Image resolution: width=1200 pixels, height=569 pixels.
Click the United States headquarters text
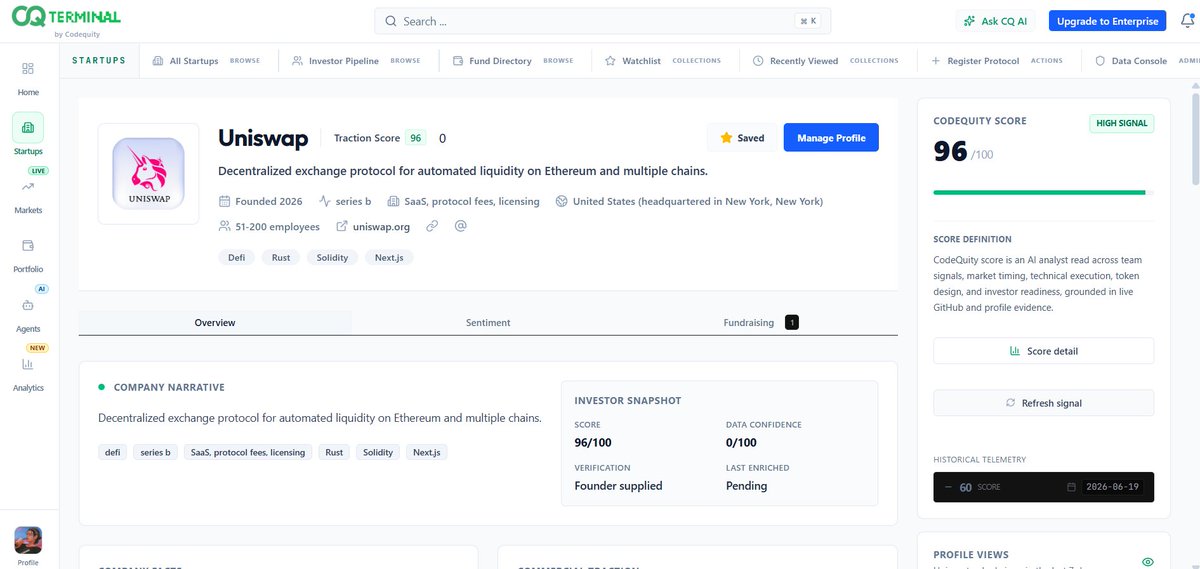click(x=698, y=201)
